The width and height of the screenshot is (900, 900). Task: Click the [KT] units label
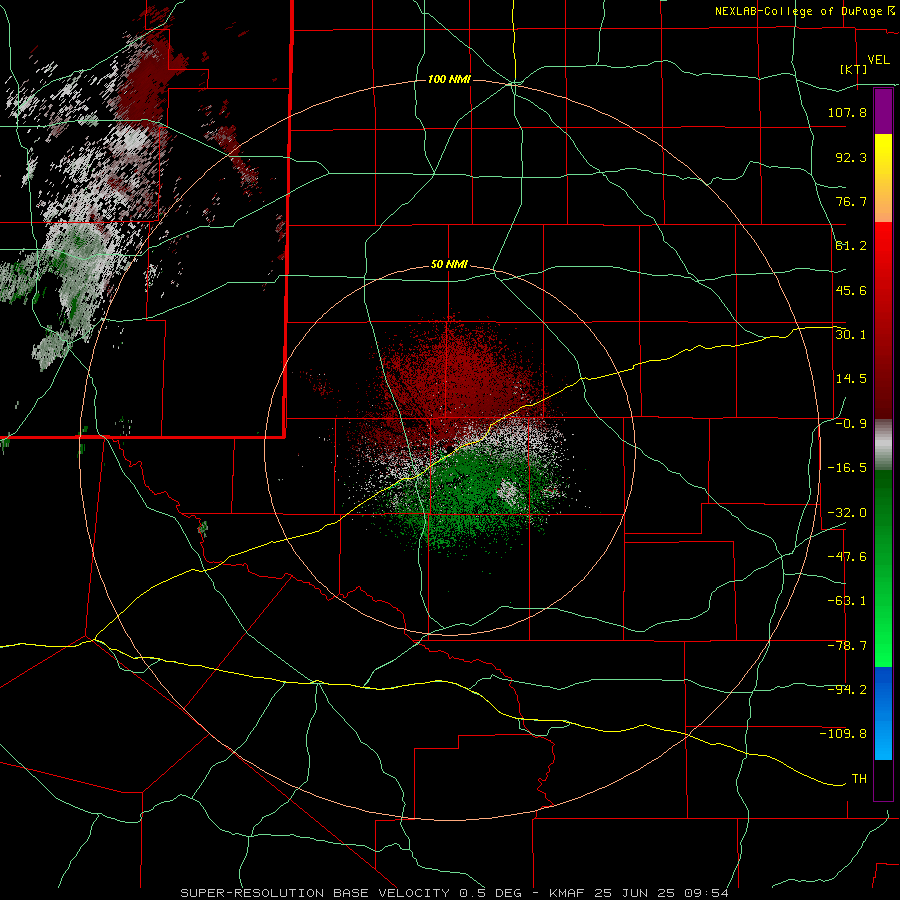click(854, 69)
